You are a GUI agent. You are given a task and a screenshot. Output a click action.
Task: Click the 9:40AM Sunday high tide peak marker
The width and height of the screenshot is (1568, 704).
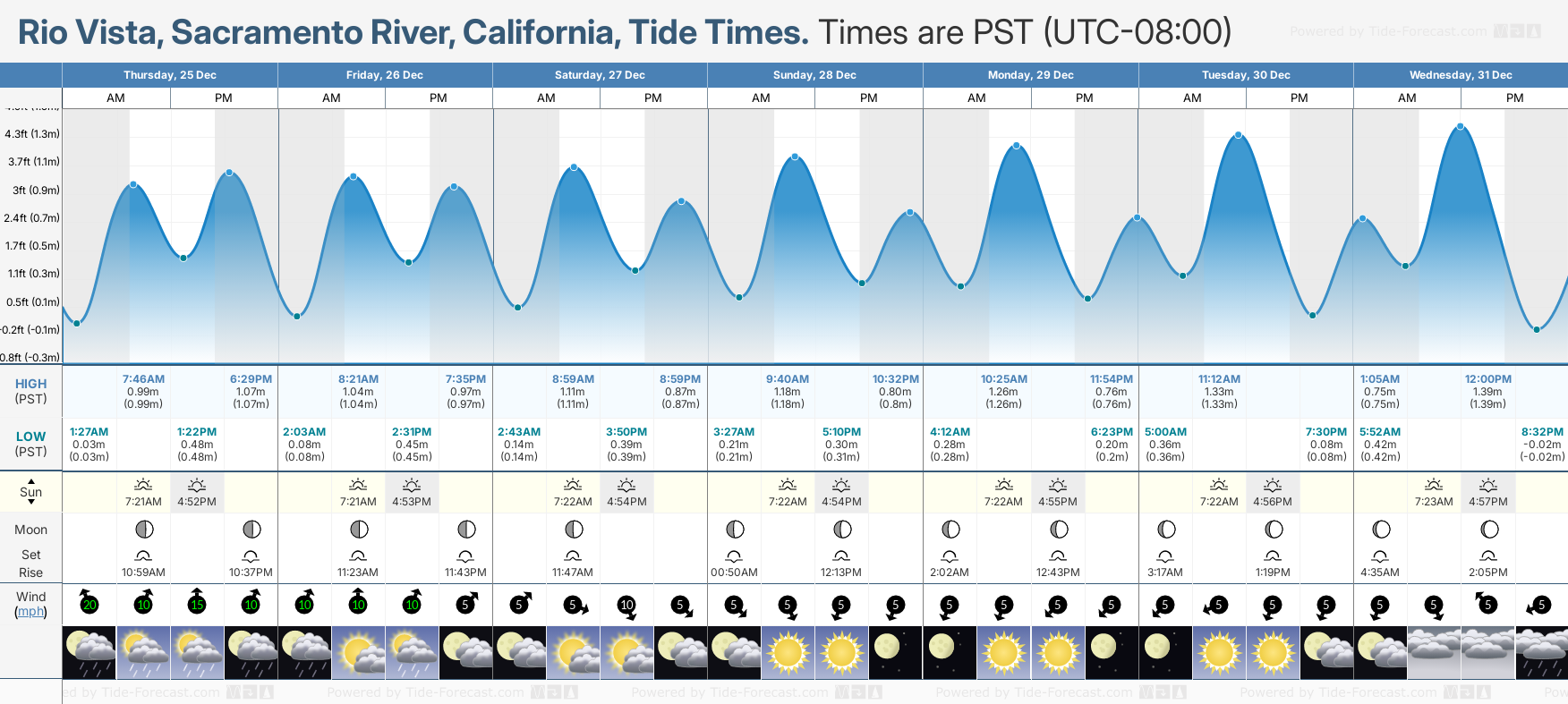pyautogui.click(x=795, y=157)
